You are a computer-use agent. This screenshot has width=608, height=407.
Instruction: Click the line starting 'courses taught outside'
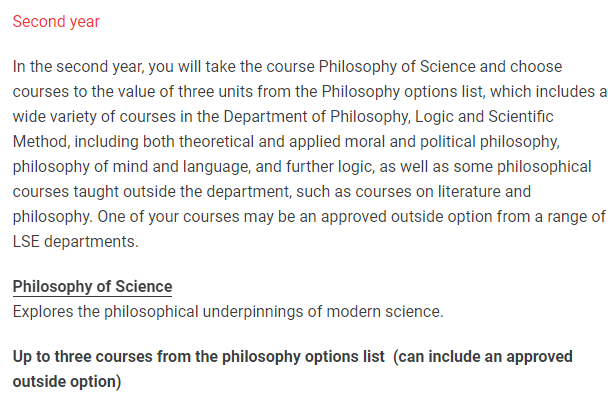tap(272, 191)
